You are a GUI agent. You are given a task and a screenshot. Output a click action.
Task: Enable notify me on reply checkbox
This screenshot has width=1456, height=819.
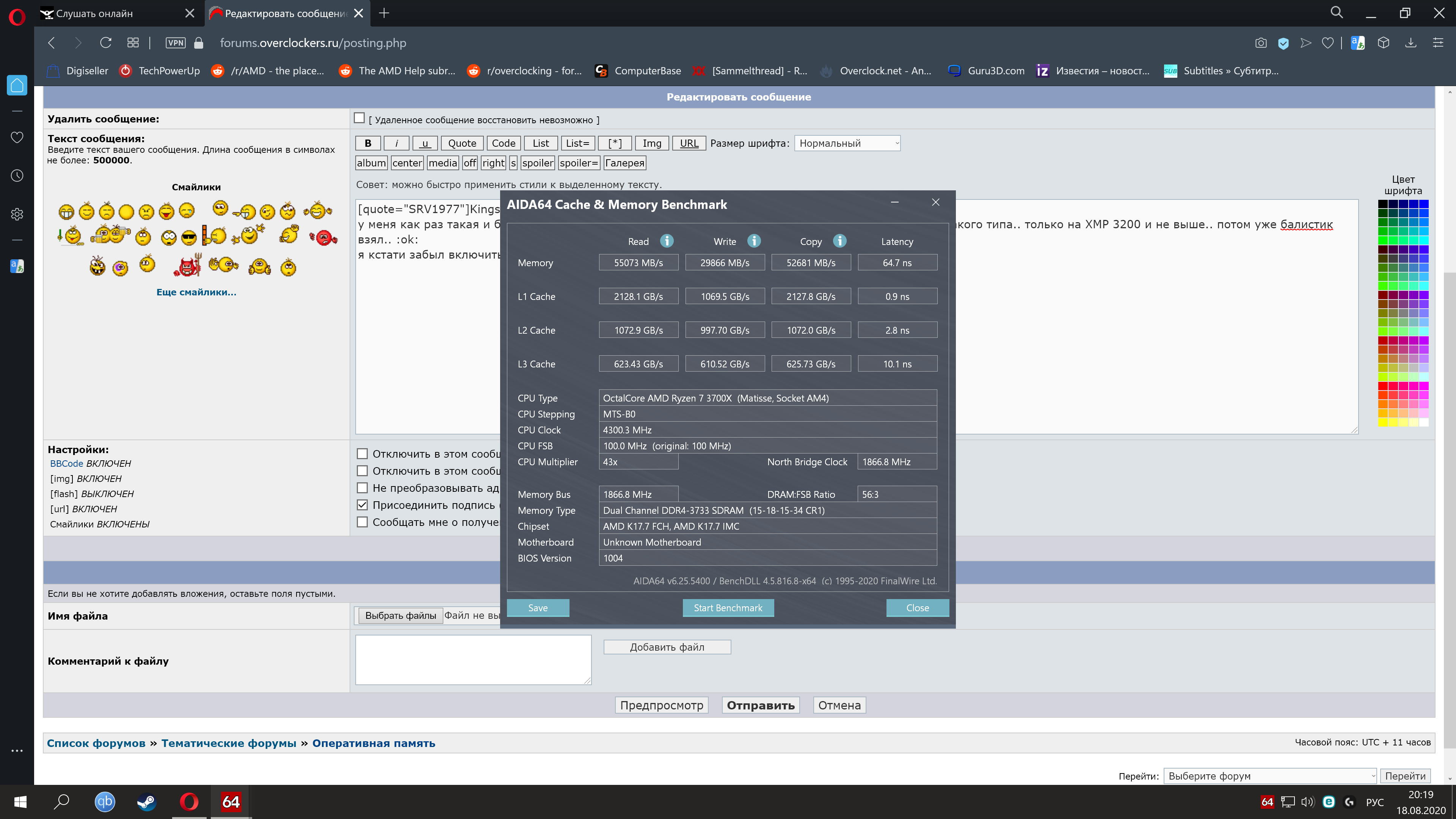coord(362,522)
